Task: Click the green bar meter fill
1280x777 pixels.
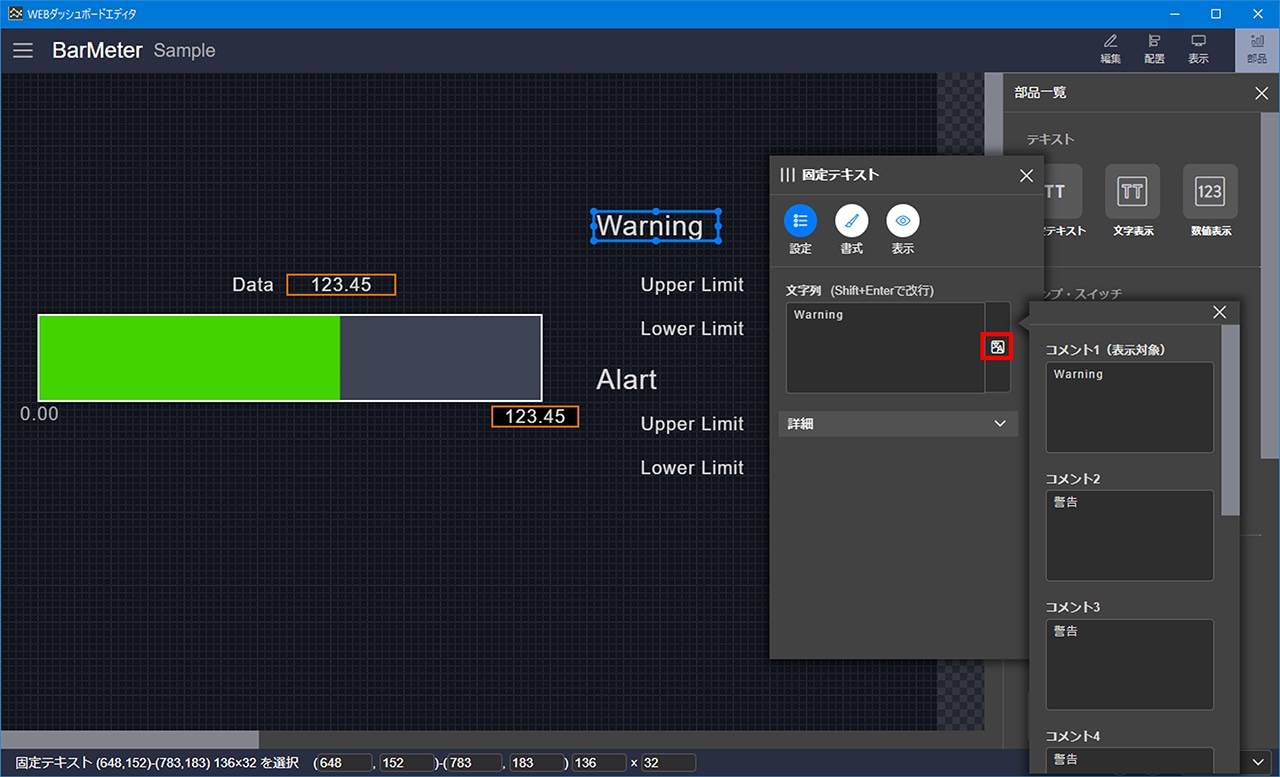Action: (189, 357)
